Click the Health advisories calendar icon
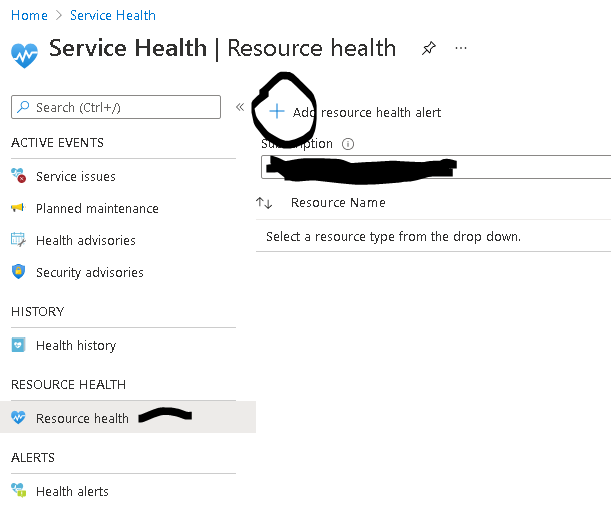The width and height of the screenshot is (611, 525). 18,240
